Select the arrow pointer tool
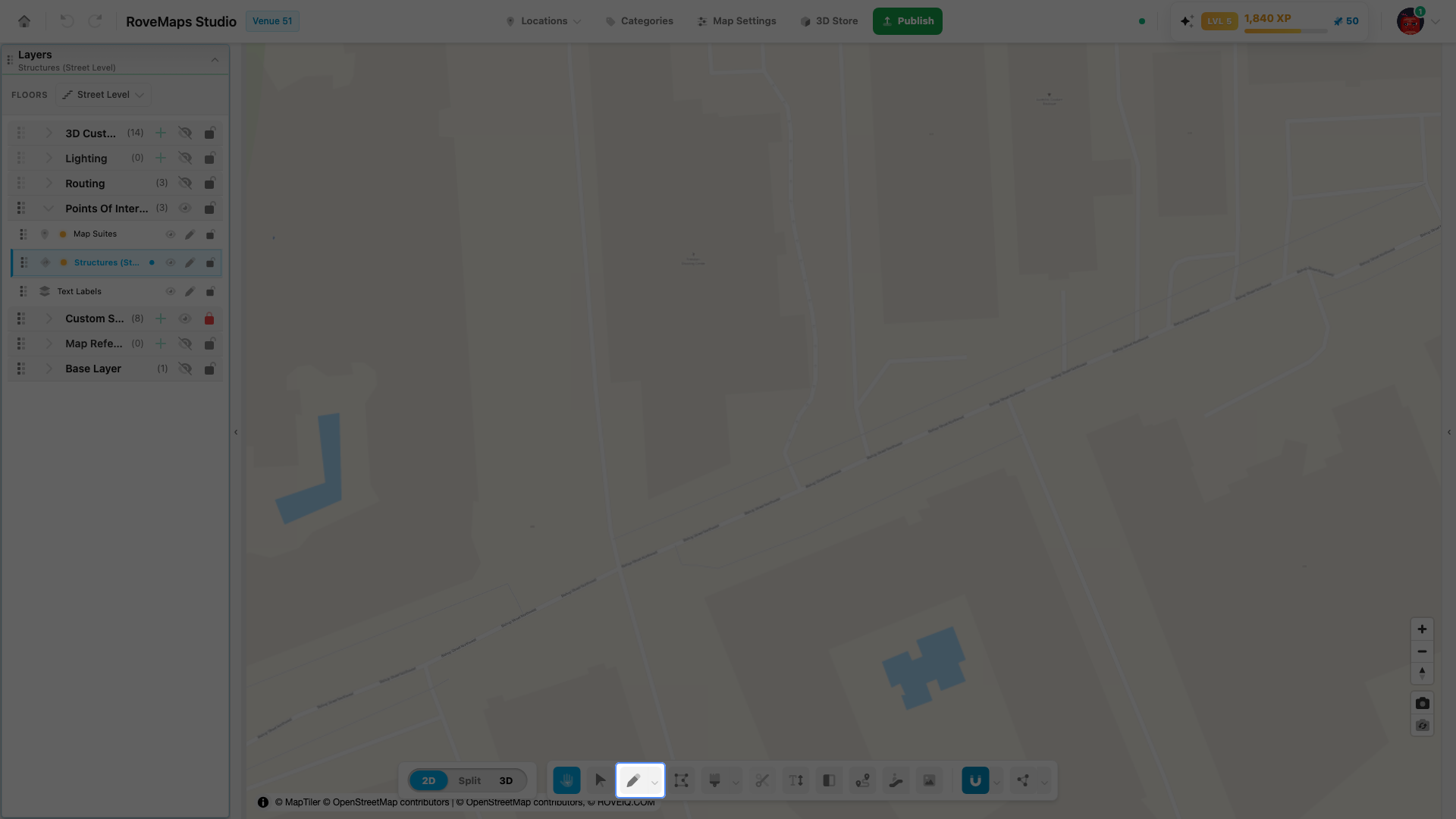This screenshot has height=819, width=1456. 601,780
